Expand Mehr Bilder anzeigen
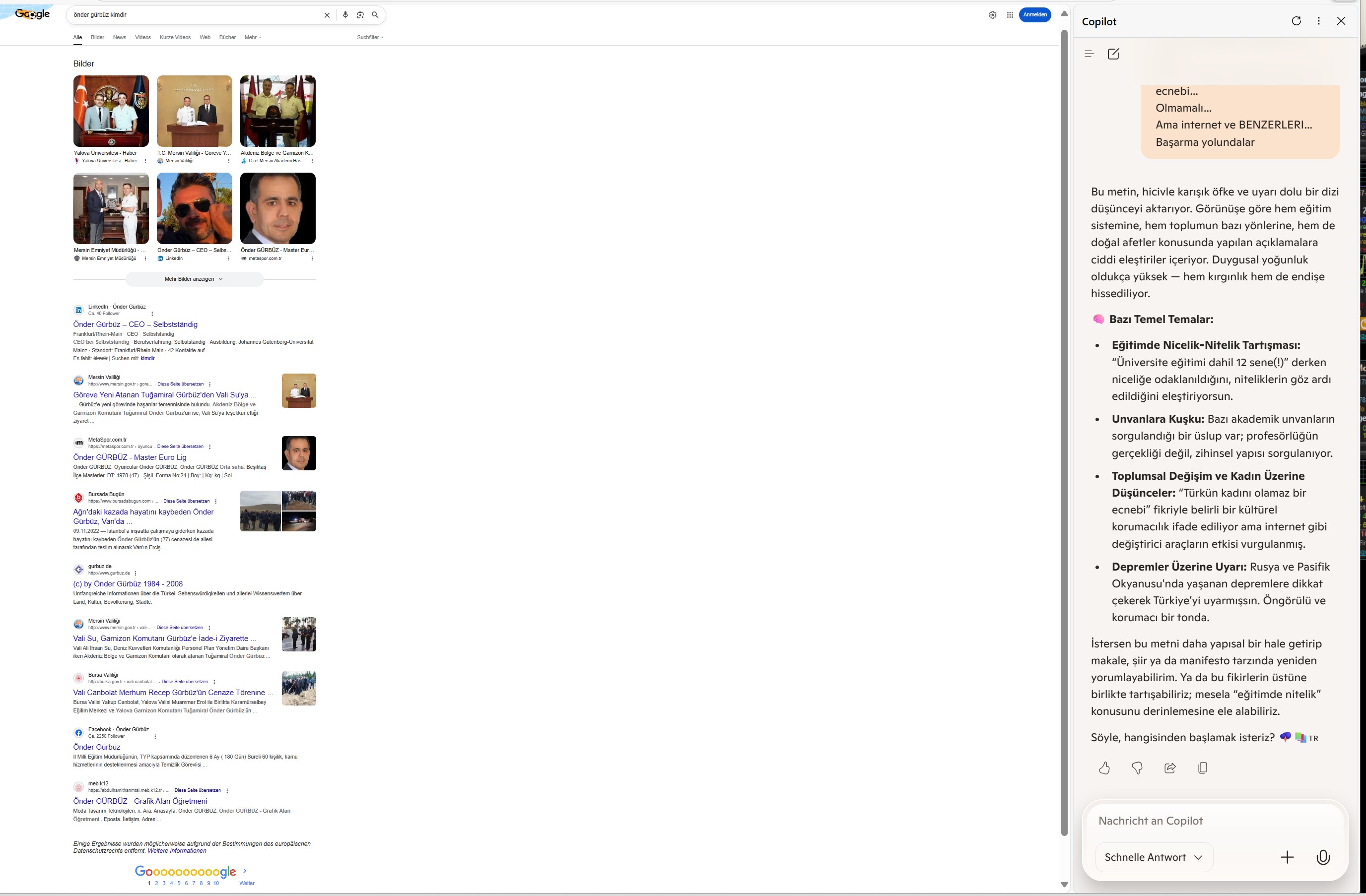The width and height of the screenshot is (1366, 896). (194, 279)
